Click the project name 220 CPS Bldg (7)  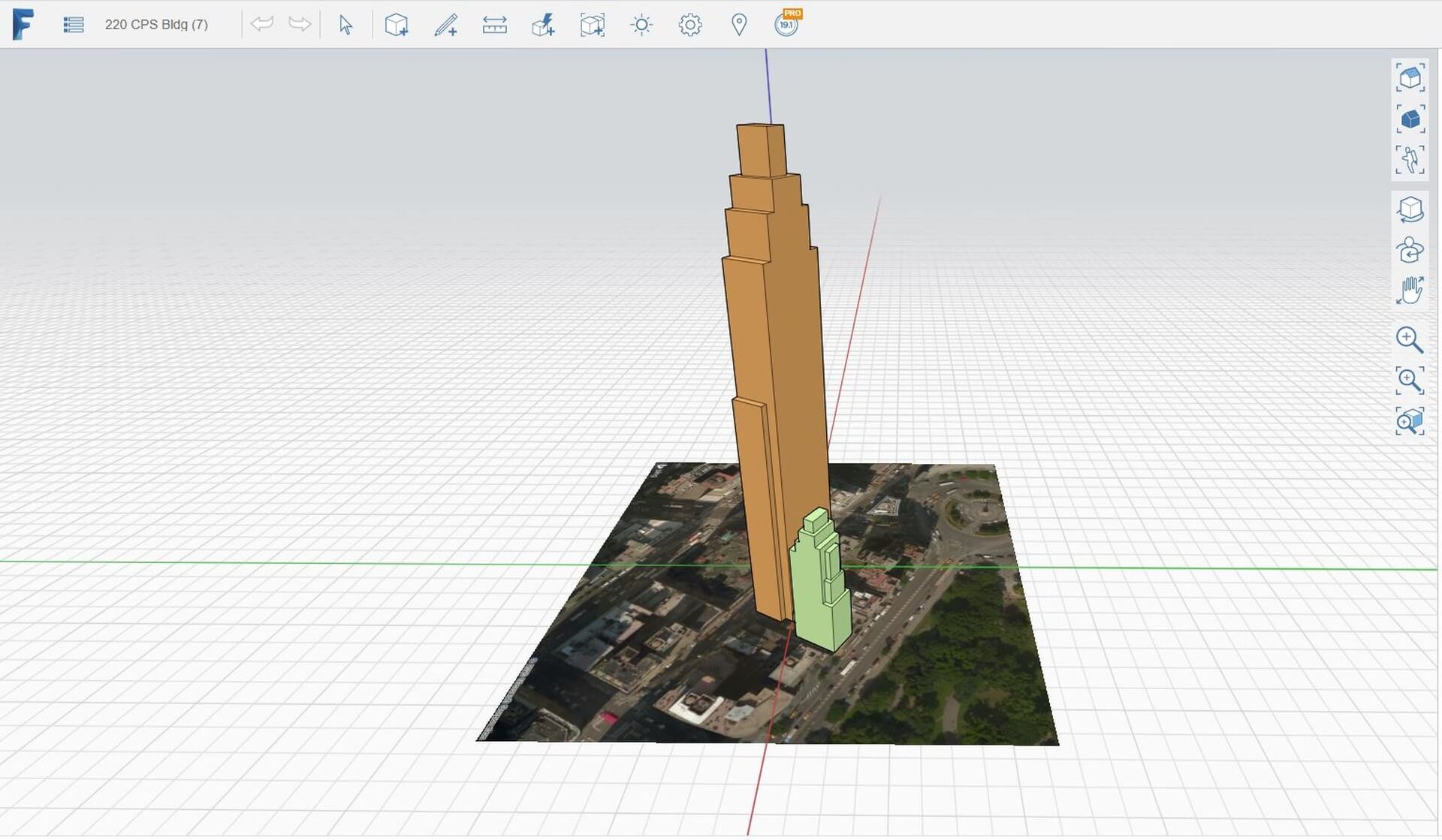[156, 25]
